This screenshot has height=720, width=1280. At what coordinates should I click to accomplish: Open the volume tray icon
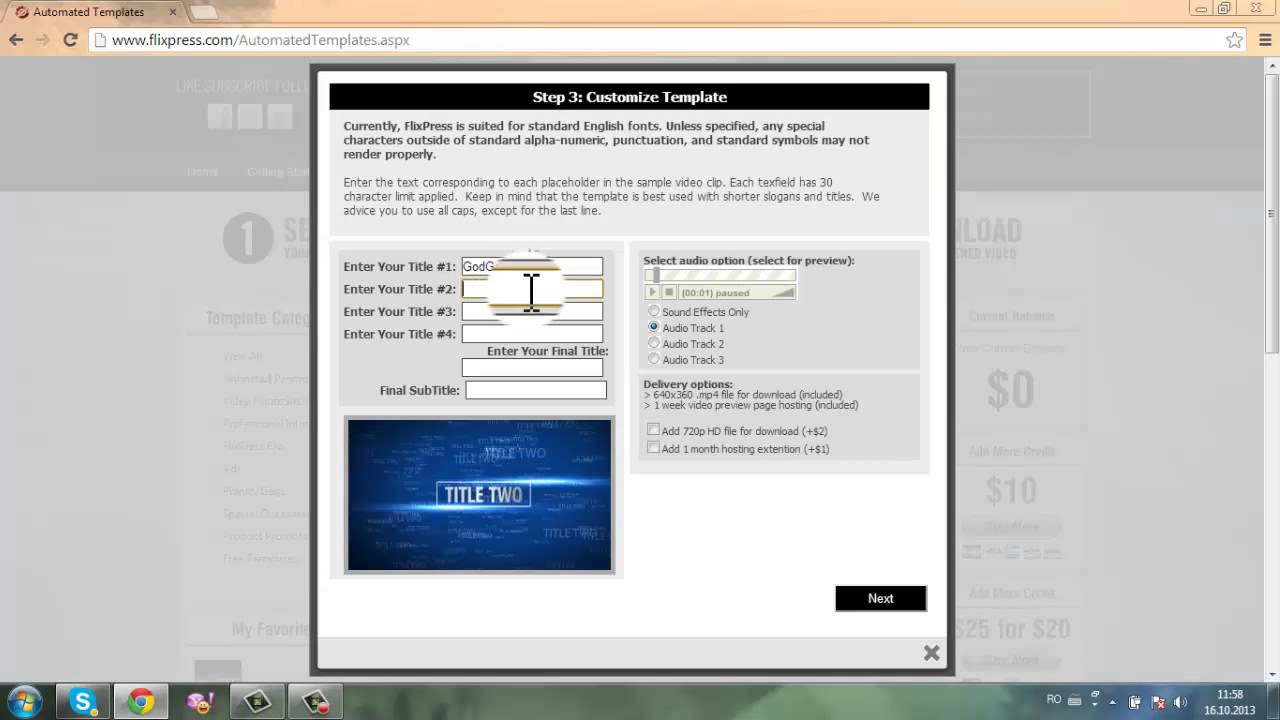[1180, 702]
